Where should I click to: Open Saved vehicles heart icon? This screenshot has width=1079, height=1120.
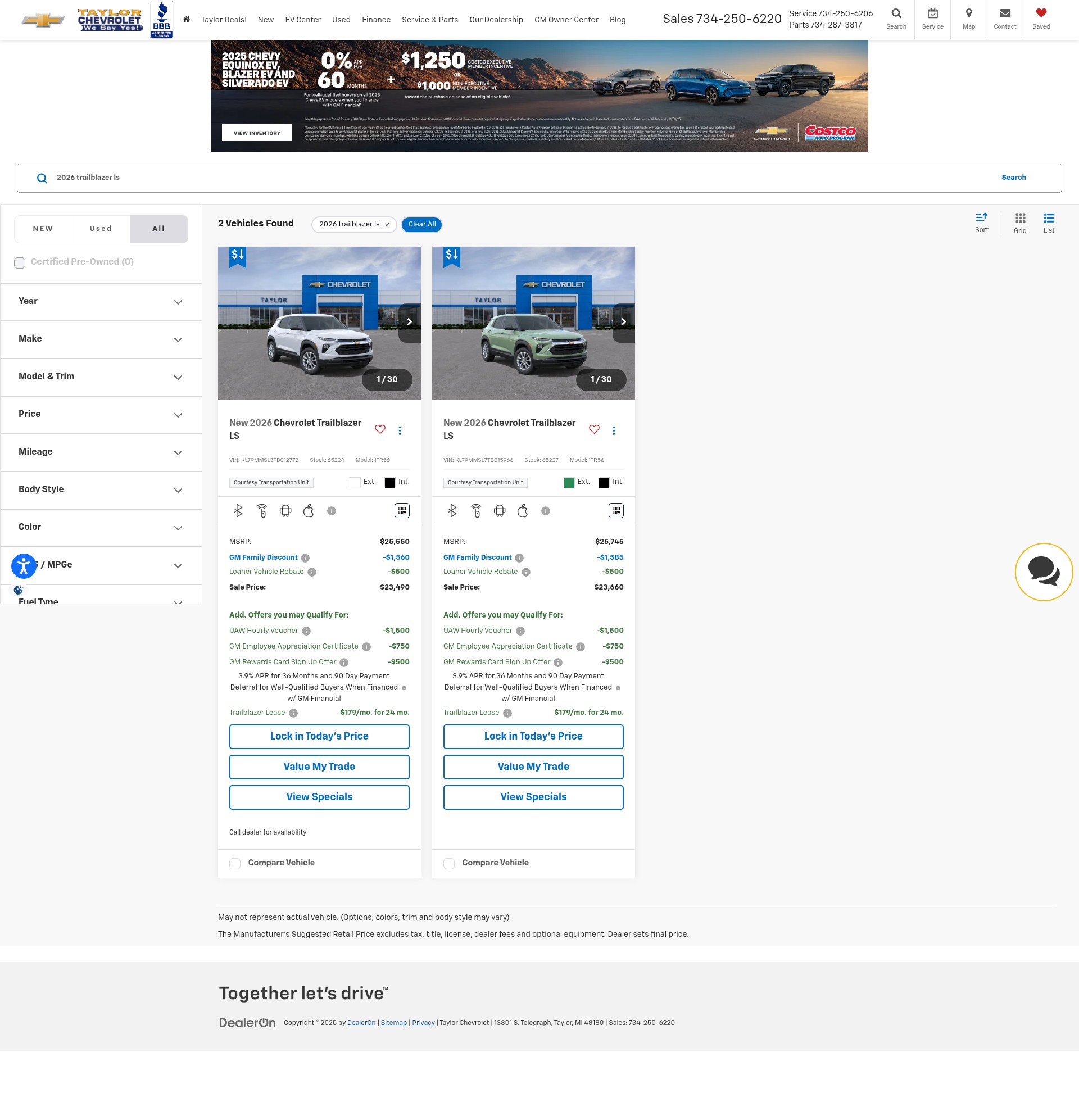coord(1041,20)
